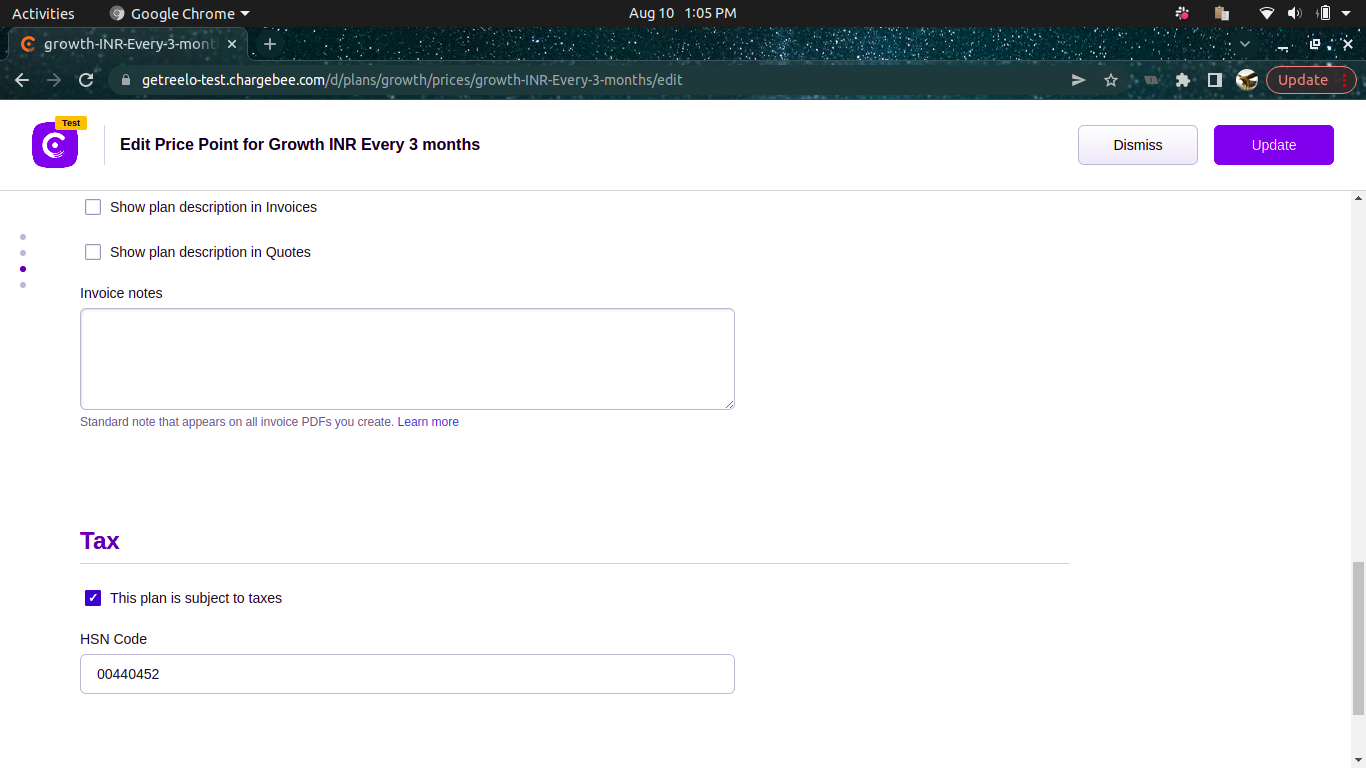Open the Activities menu
This screenshot has height=768, width=1366.
pyautogui.click(x=43, y=13)
